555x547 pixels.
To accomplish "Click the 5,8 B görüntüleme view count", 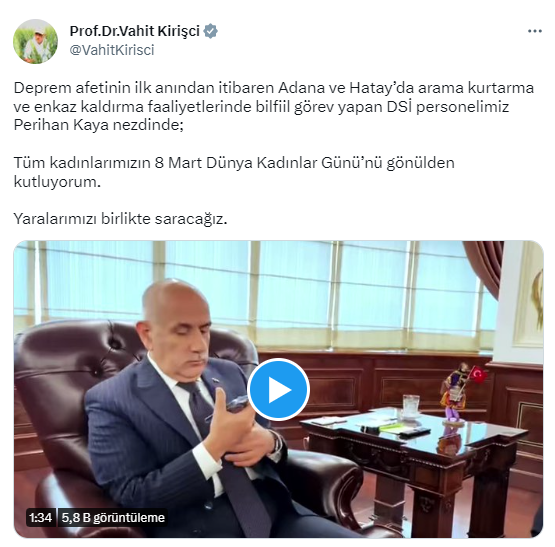I will coord(113,518).
